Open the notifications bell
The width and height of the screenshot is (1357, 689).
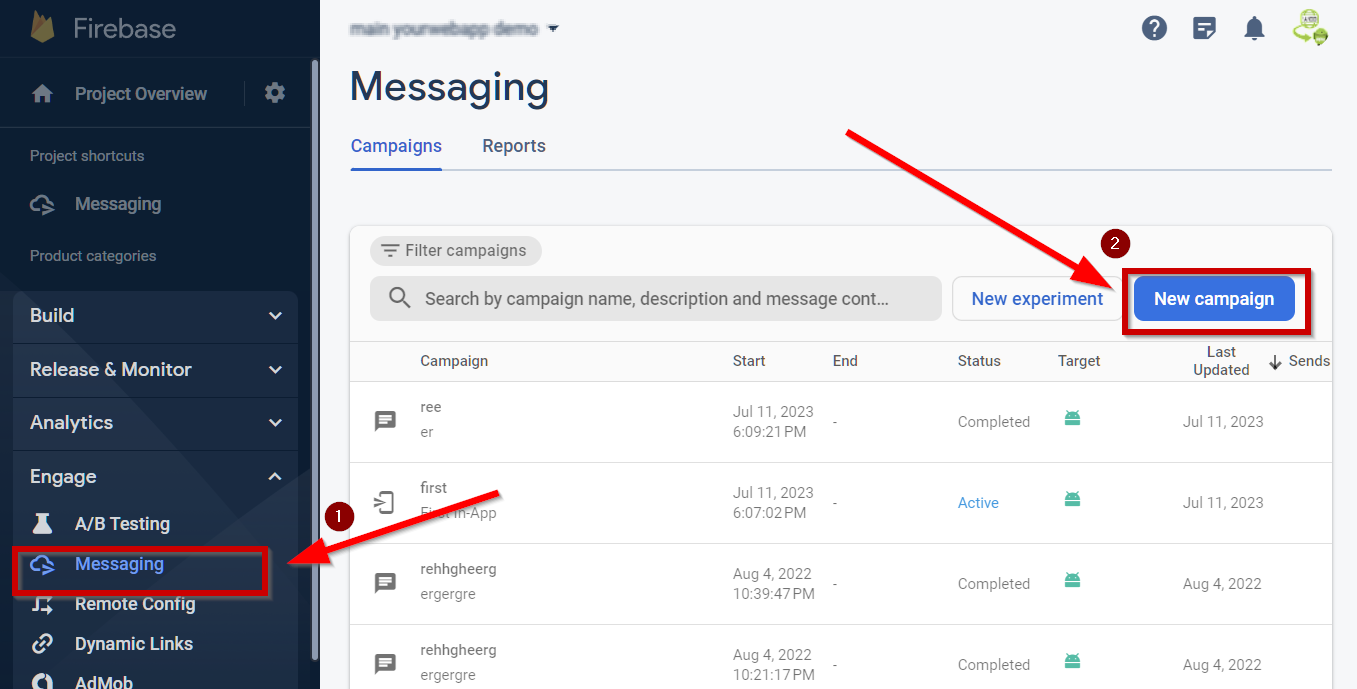click(x=1254, y=28)
